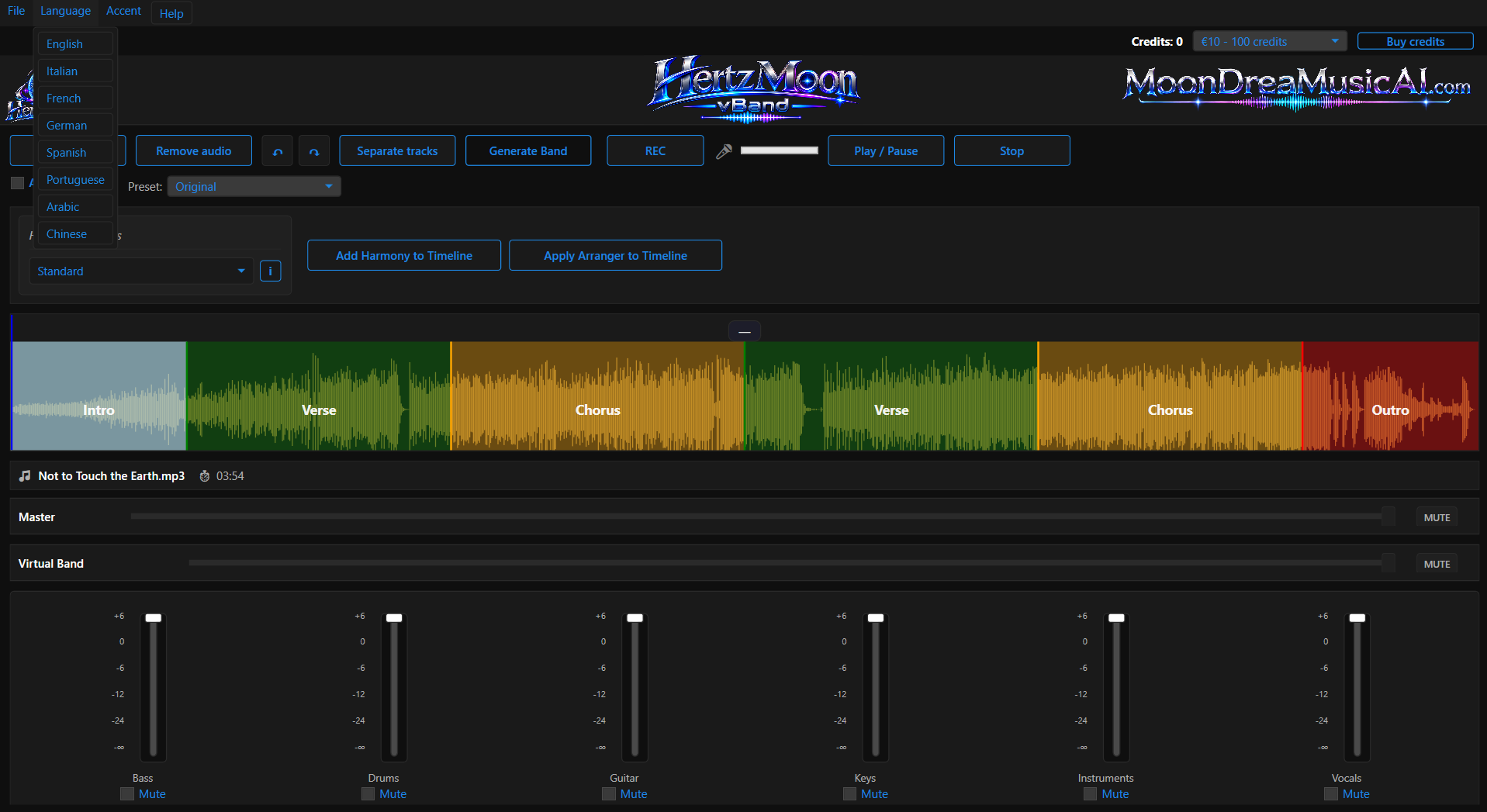Open the MoonDreaMusicAI.com logo link
1487x812 pixels.
coord(1297,88)
